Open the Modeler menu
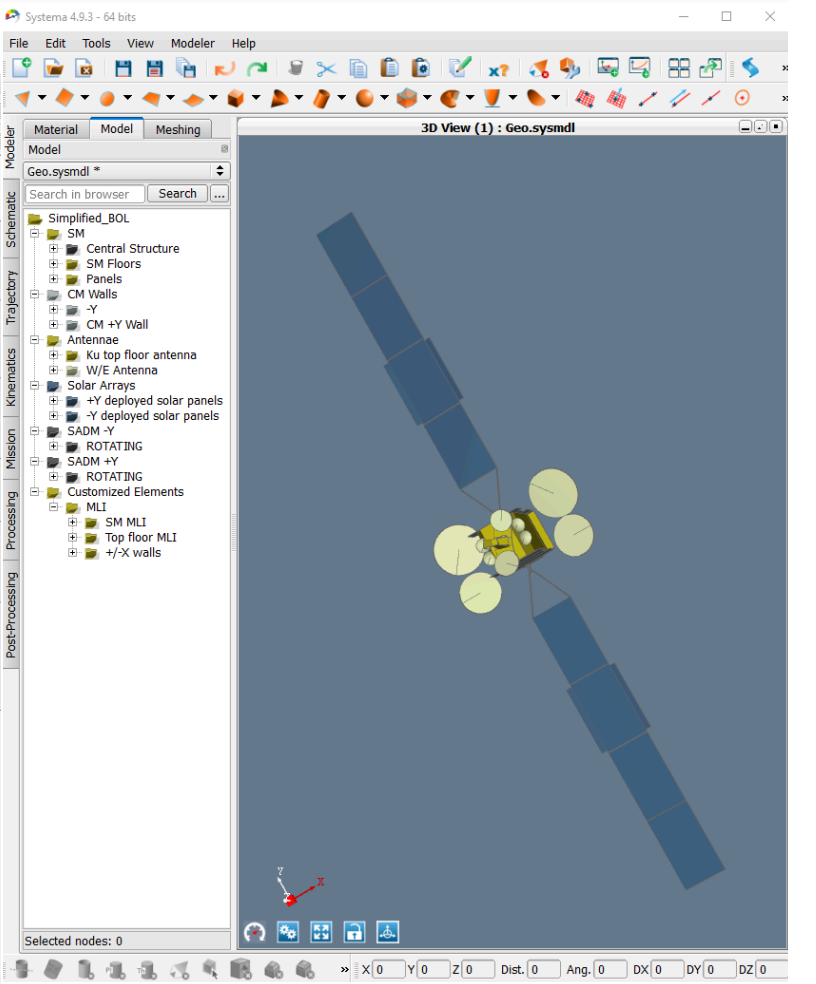Viewport: 816px width, 984px height. click(193, 43)
